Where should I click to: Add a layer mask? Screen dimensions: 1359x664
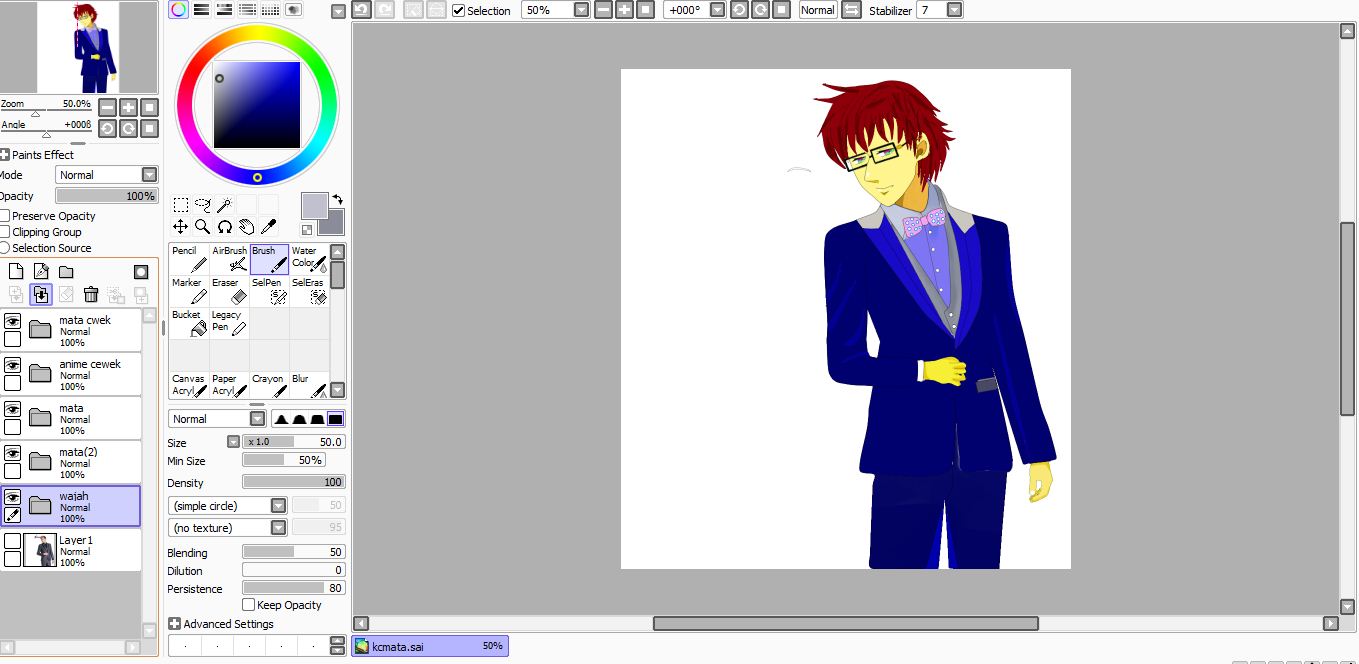pos(141,272)
